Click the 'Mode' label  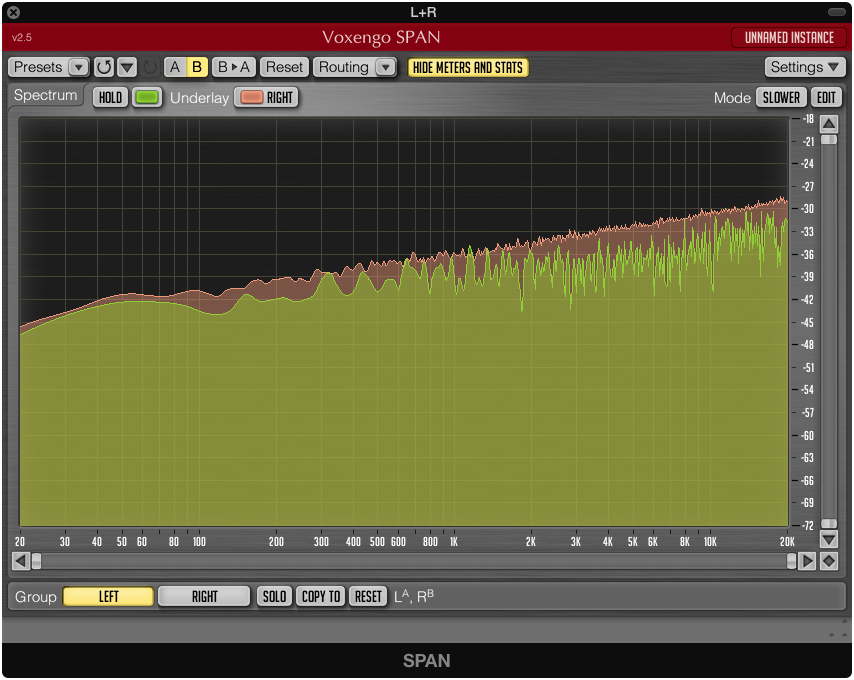tap(732, 98)
